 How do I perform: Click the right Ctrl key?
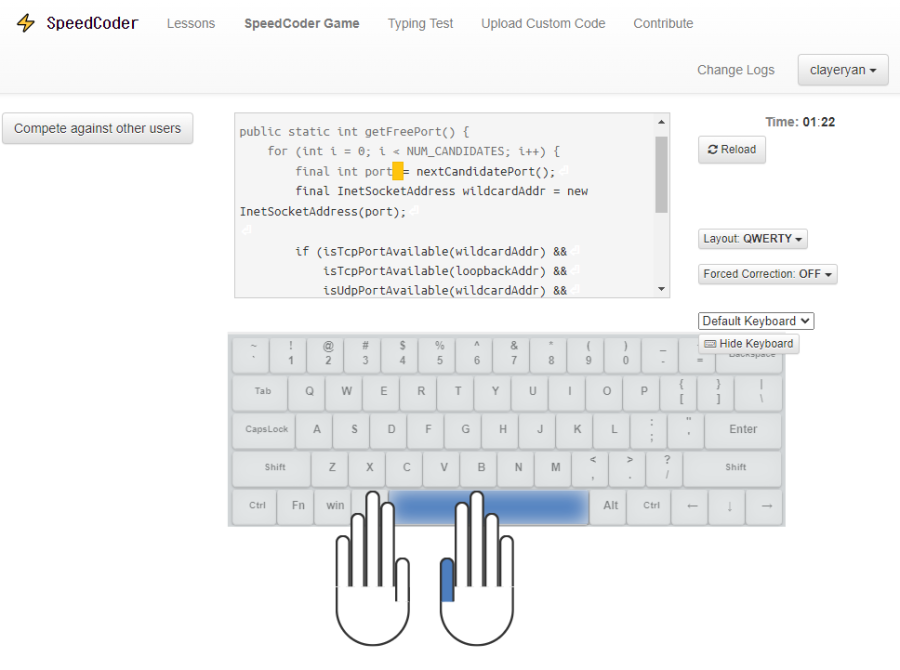(650, 506)
